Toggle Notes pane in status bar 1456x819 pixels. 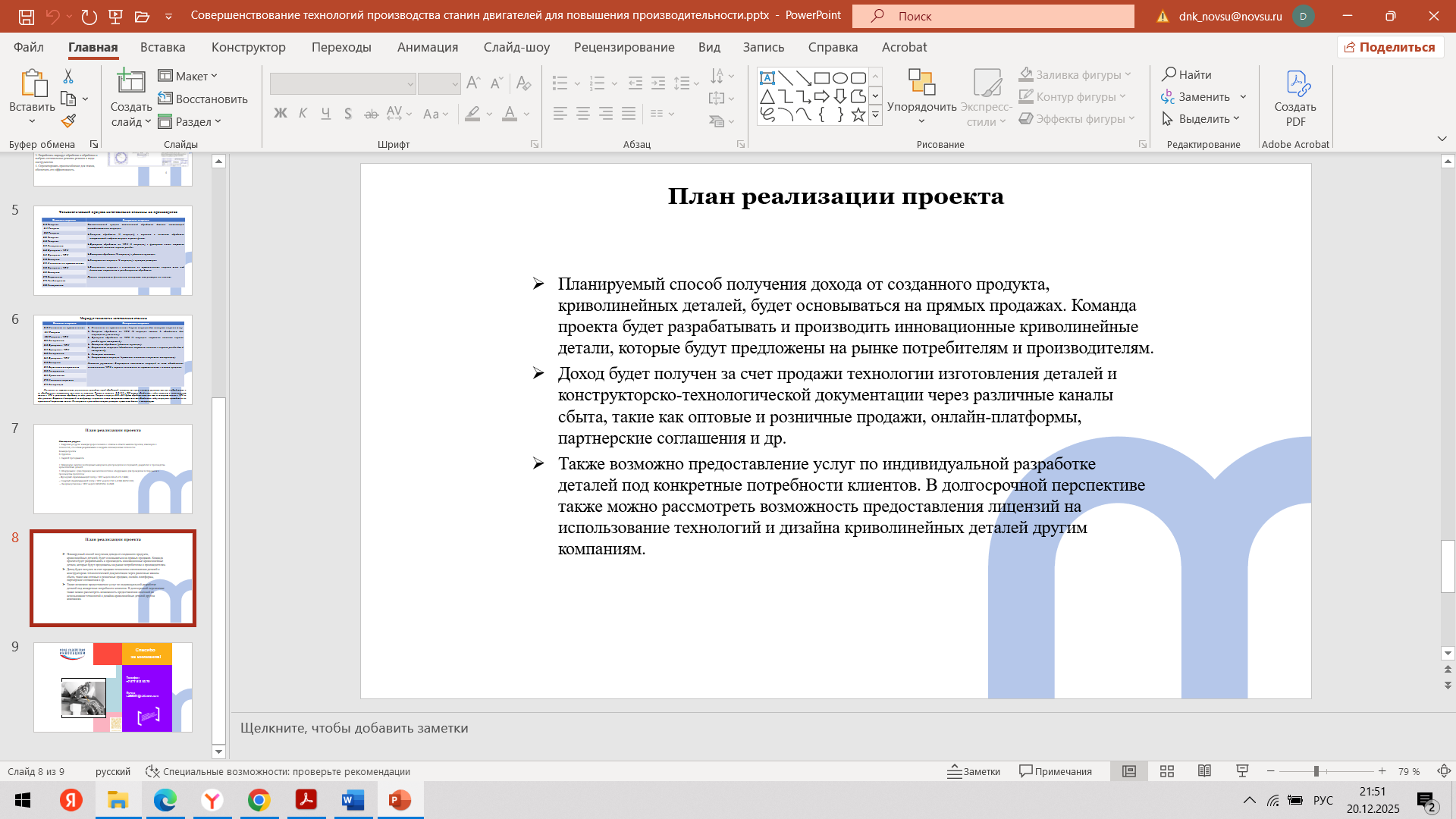[x=974, y=771]
